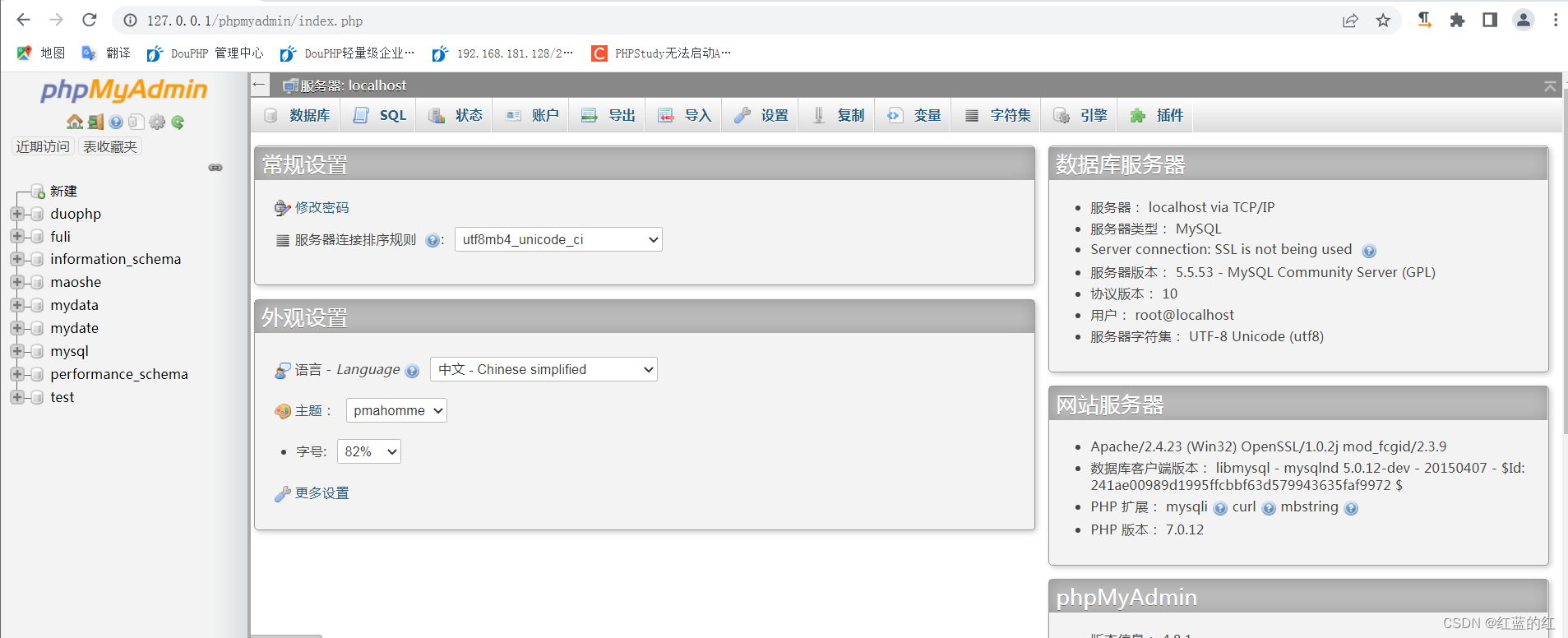Image resolution: width=1568 pixels, height=638 pixels.
Task: Open the 插件 plugins tab
Action: (1157, 115)
